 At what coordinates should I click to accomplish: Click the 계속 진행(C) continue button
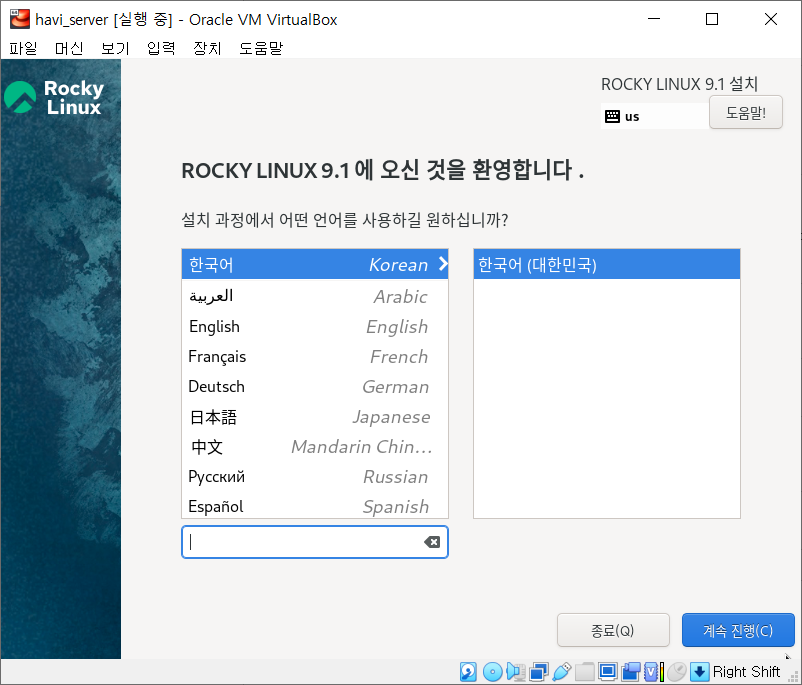[738, 630]
